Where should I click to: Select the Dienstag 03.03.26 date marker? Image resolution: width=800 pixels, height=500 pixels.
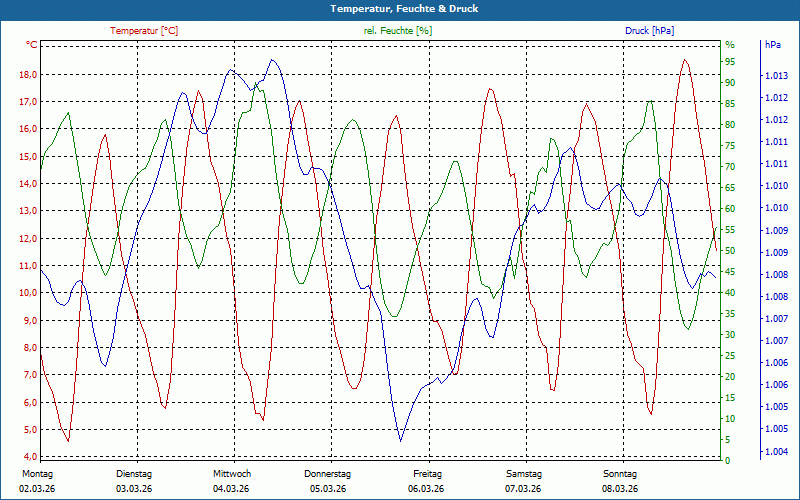pos(134,481)
